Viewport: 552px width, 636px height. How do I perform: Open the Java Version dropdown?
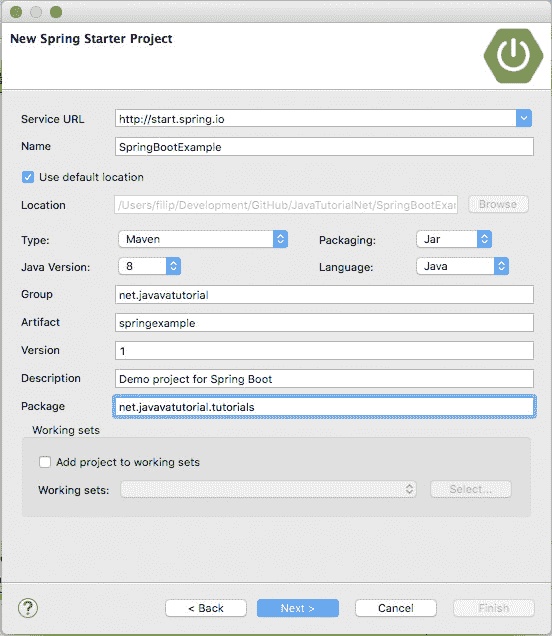149,266
